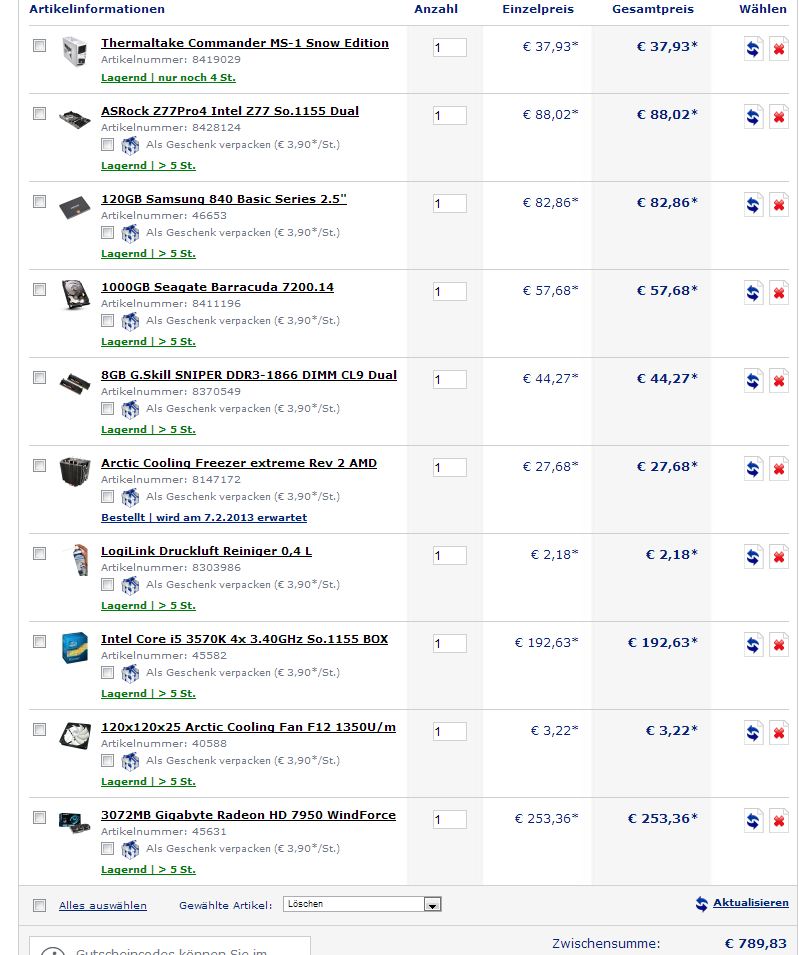Update quantity icon for ASRock Z77Pro4 row
Image resolution: width=799 pixels, height=955 pixels.
pos(753,117)
